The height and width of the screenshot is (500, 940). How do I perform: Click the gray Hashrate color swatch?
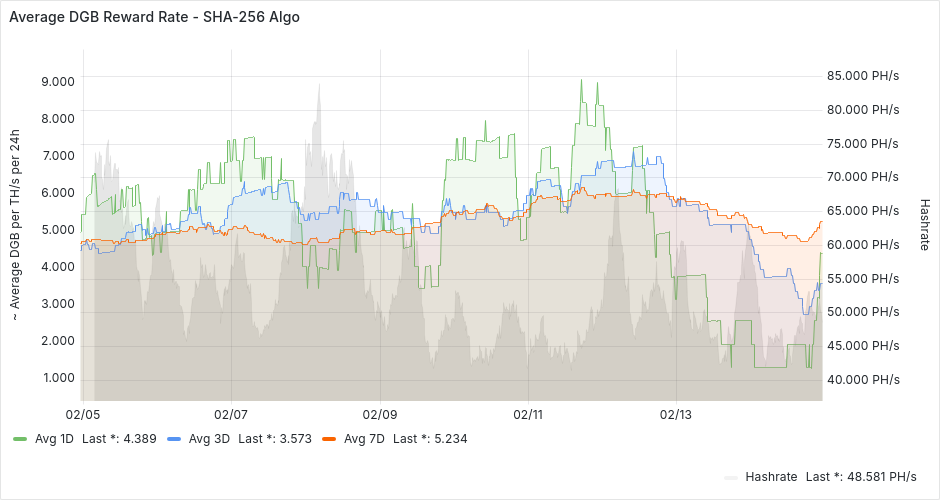coord(730,476)
